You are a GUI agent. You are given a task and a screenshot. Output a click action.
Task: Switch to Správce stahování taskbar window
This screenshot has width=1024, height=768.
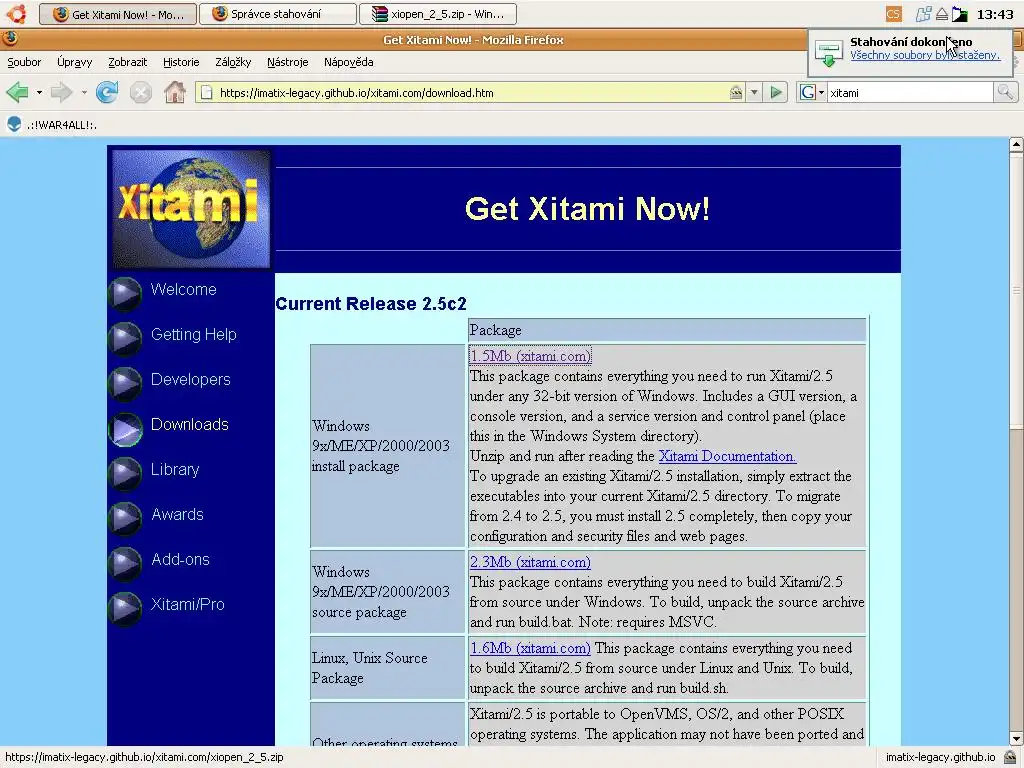278,14
